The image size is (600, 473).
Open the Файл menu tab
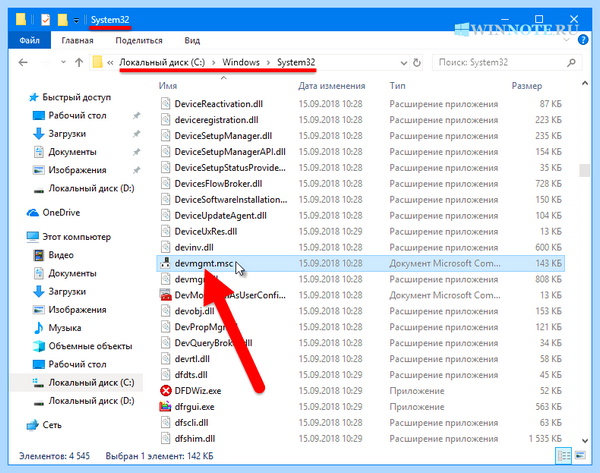tap(29, 40)
